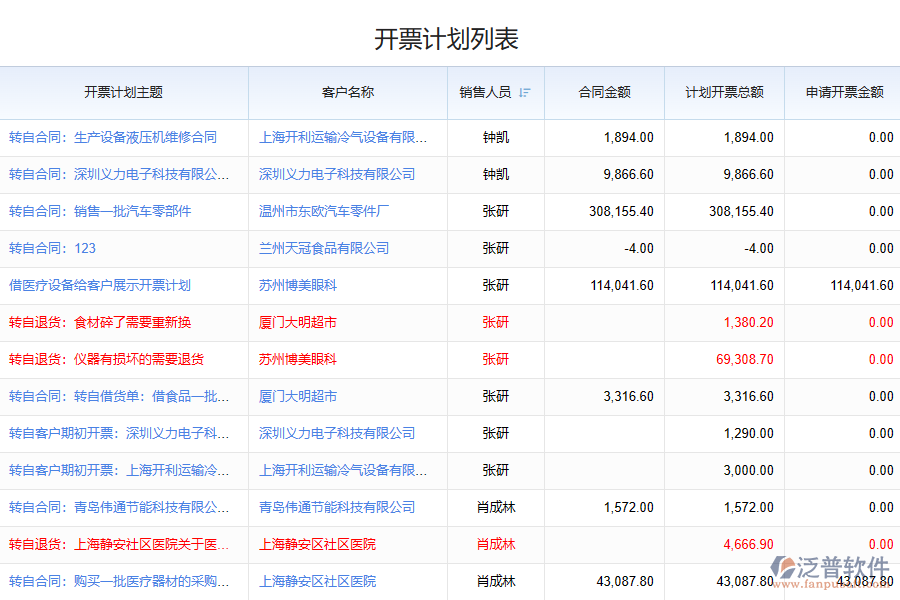The image size is (900, 600).
Task: Click the 计划开票总额 column header
Action: pos(724,93)
